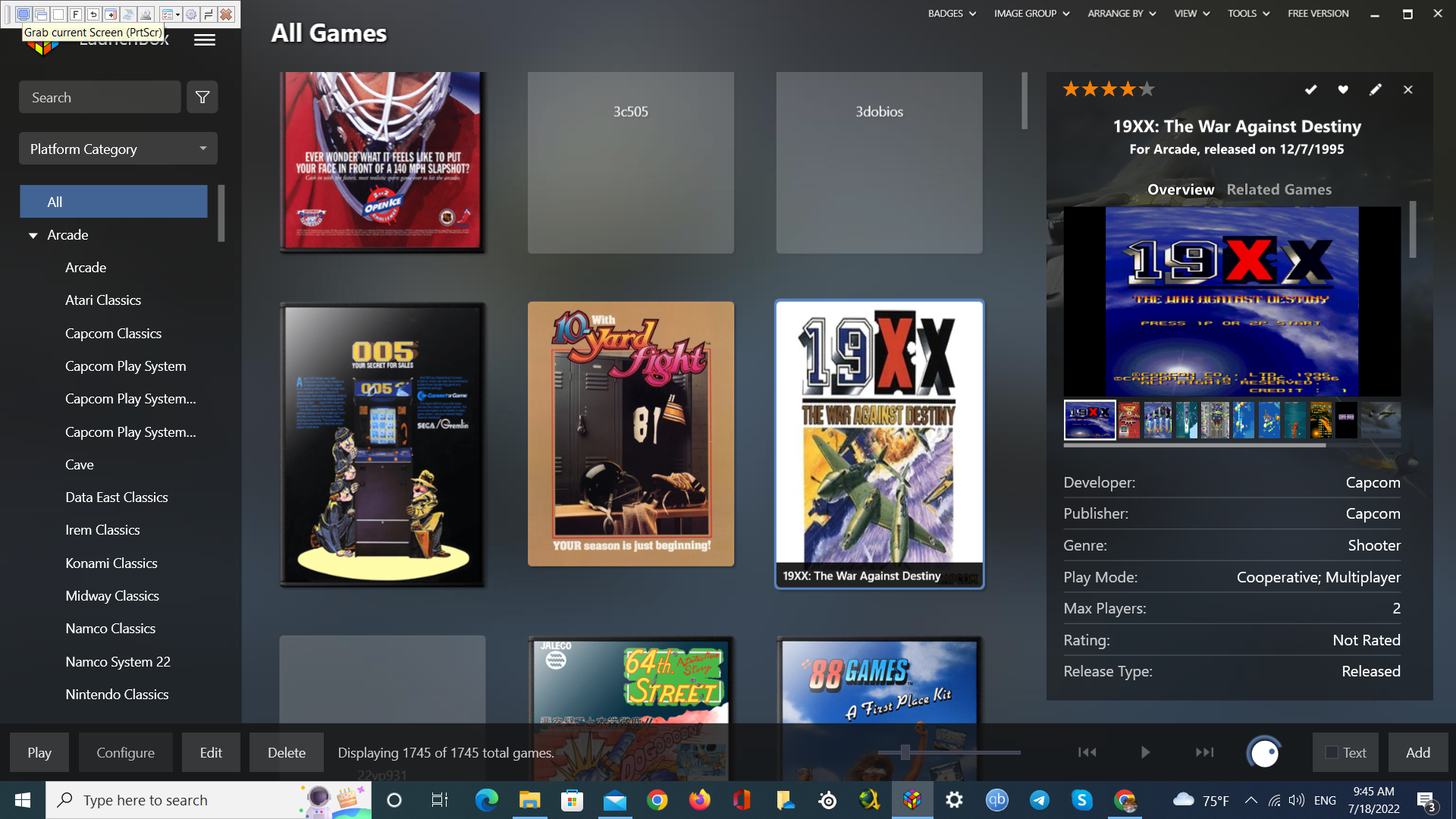Viewport: 1456px width, 819px height.
Task: Click the filter funnel icon beside Search
Action: tap(202, 97)
